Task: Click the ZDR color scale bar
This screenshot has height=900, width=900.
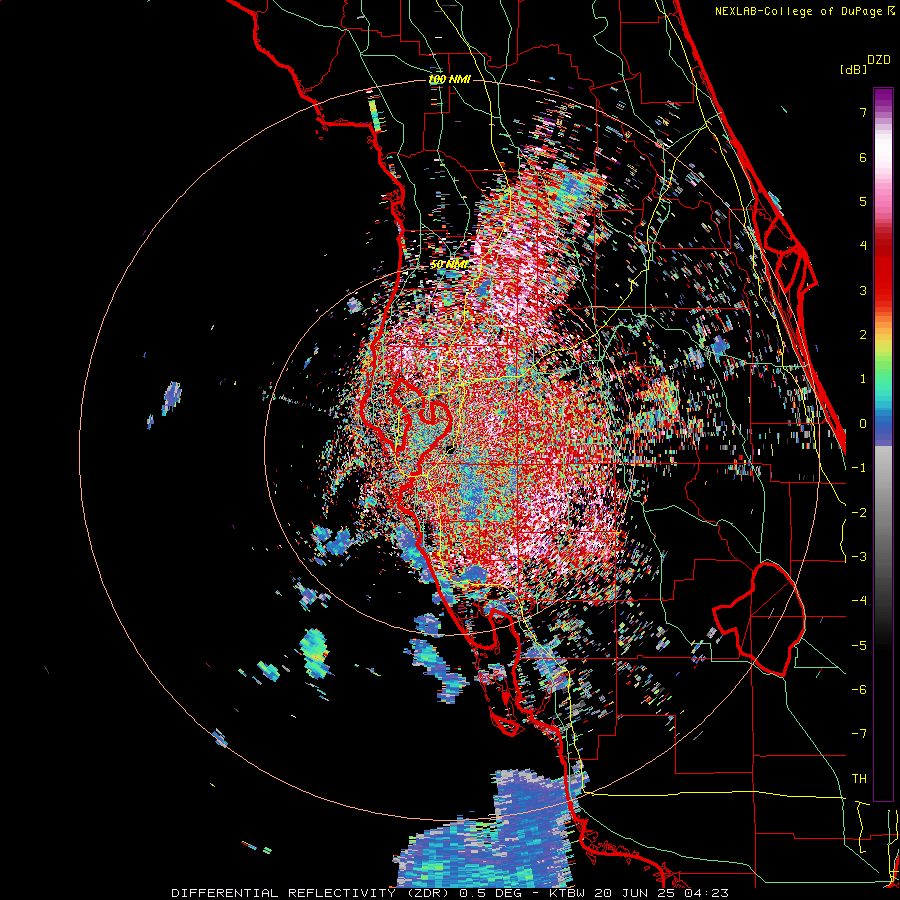Action: 883,444
